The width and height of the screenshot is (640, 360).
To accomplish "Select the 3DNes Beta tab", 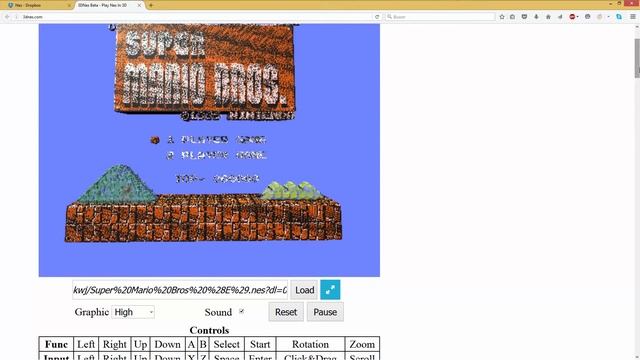I will click(x=109, y=5).
